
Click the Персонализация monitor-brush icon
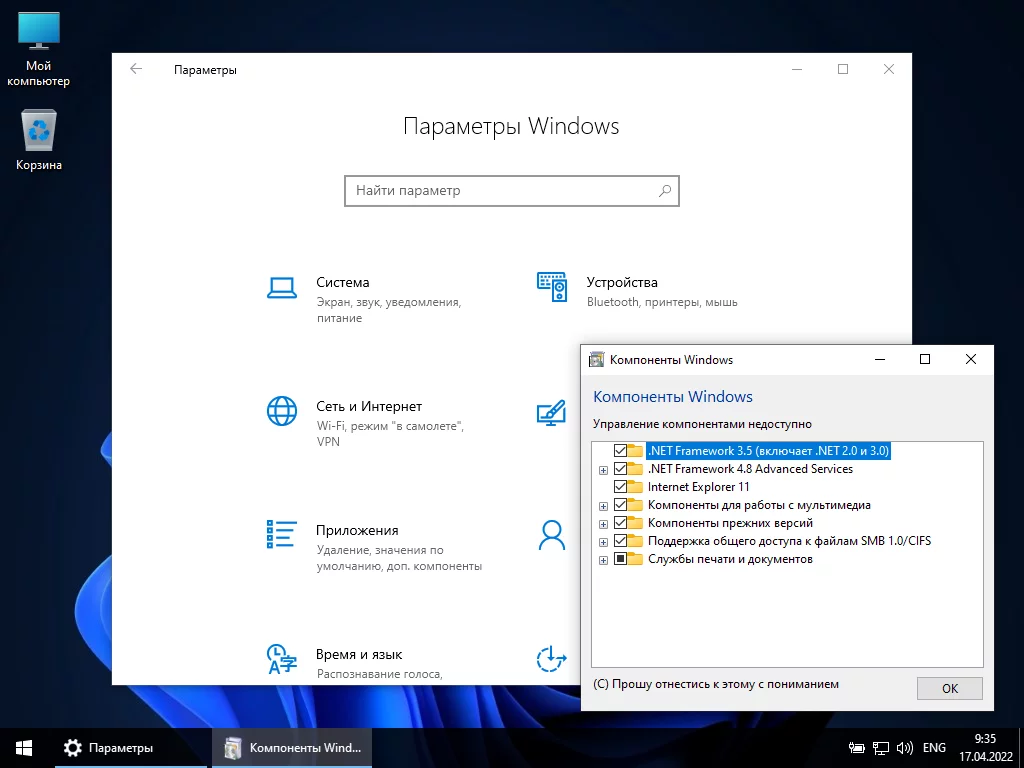pos(552,413)
